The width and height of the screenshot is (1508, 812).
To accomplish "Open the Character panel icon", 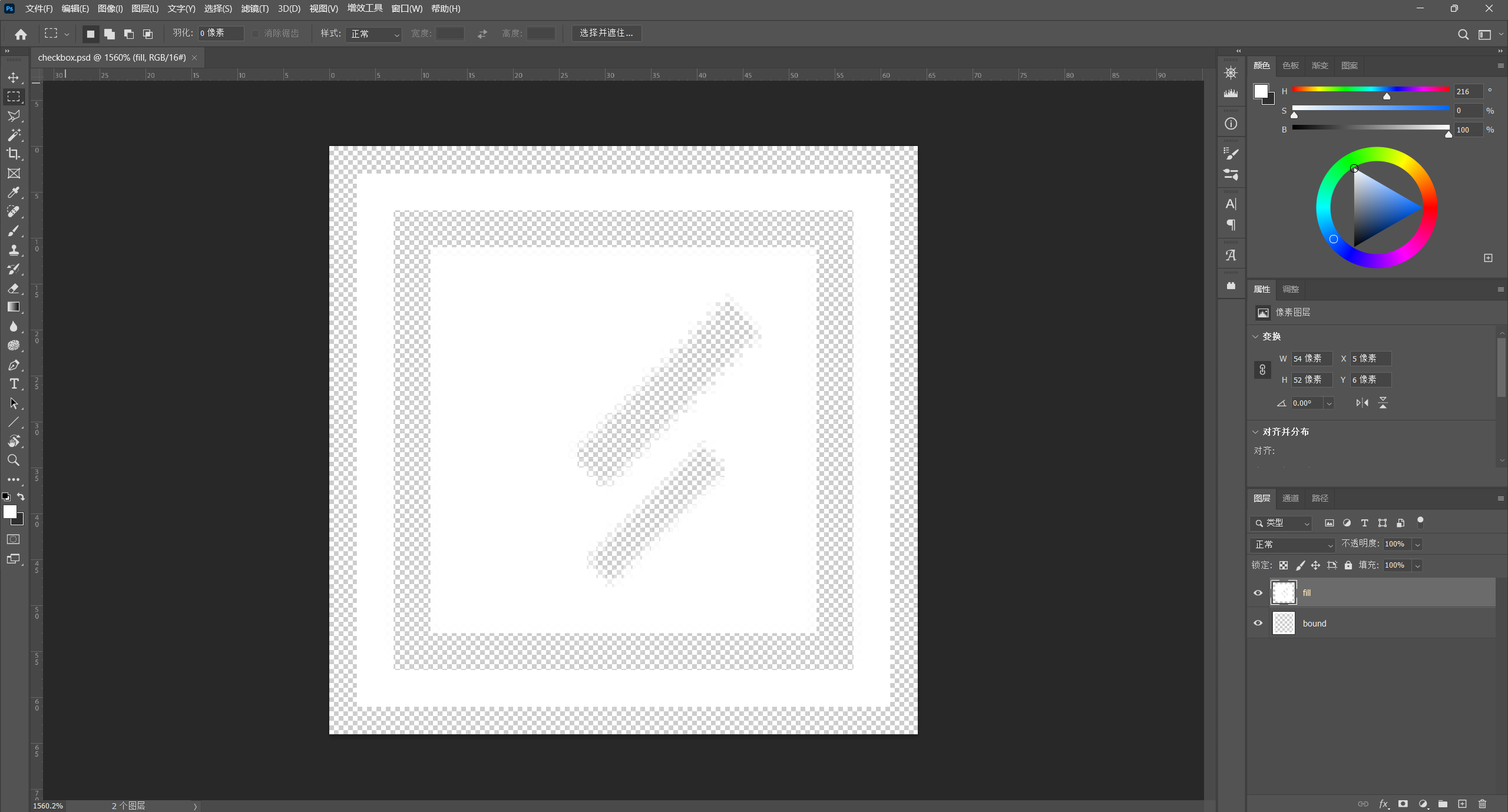I will [x=1231, y=204].
